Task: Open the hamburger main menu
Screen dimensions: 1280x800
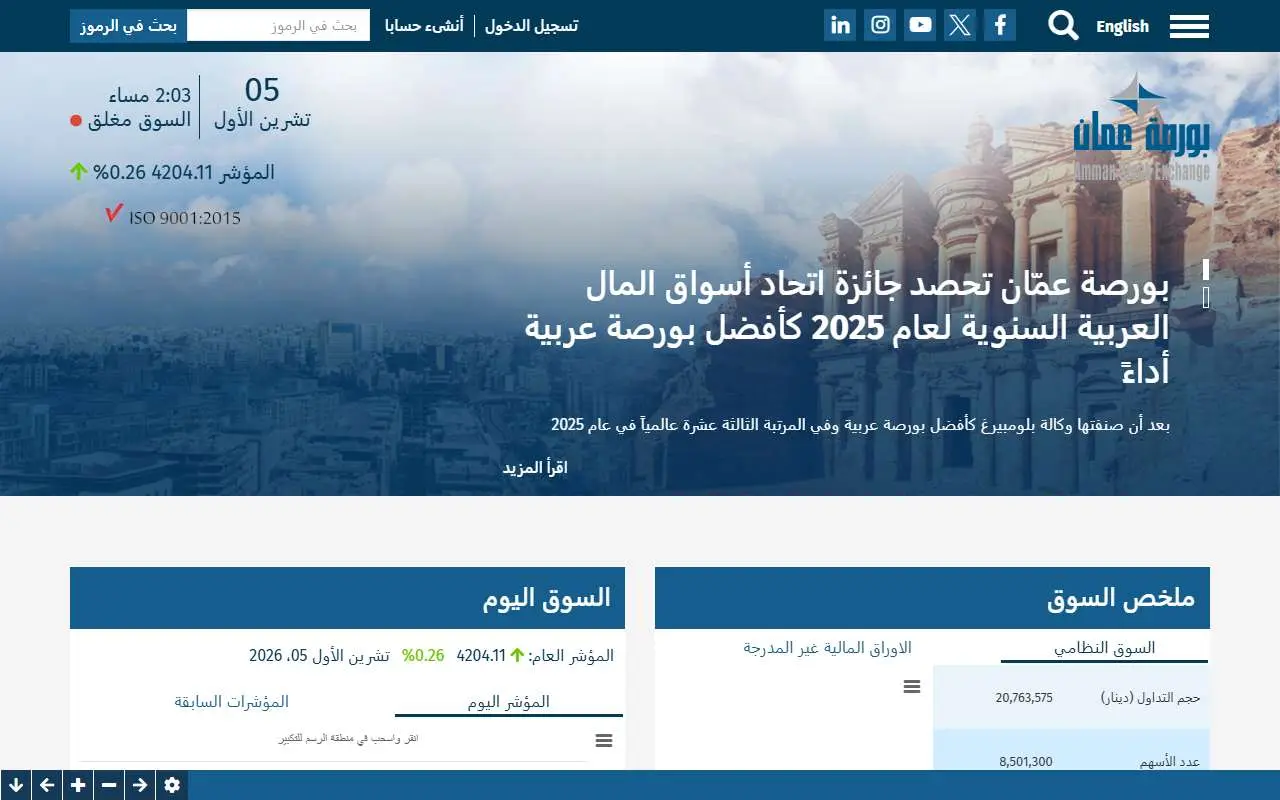Action: point(1189,26)
